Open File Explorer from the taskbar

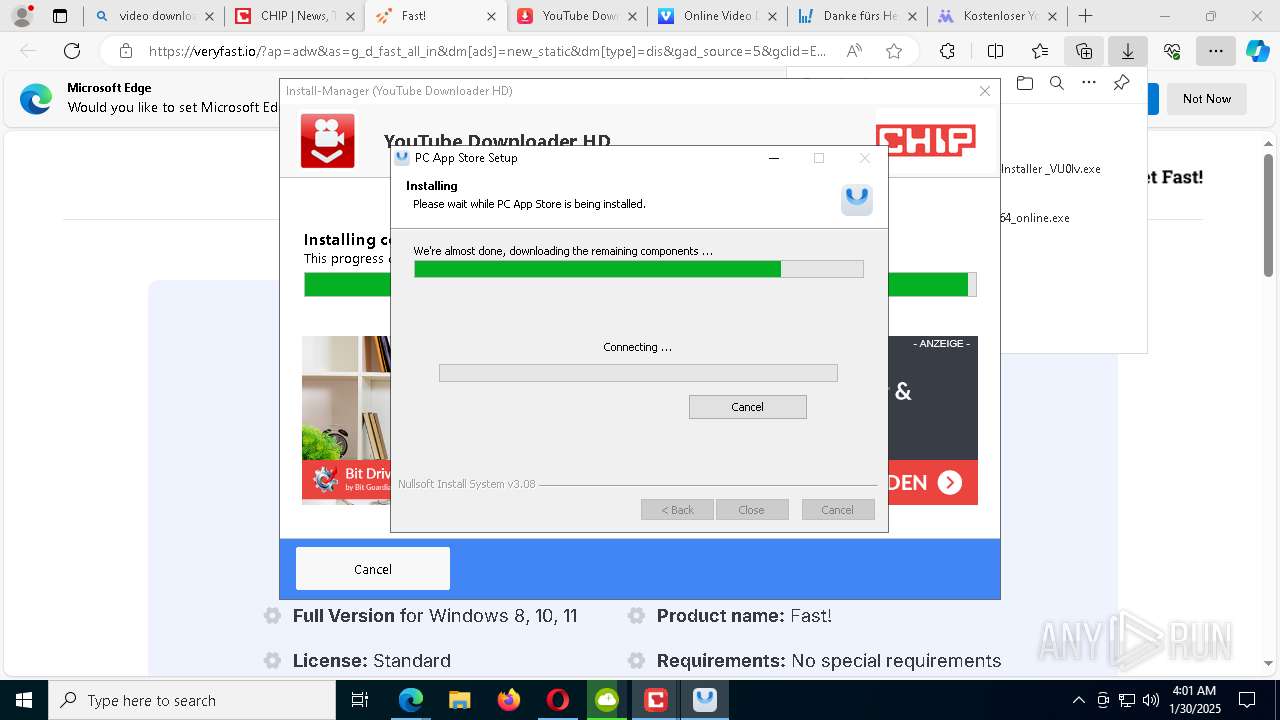[x=459, y=700]
